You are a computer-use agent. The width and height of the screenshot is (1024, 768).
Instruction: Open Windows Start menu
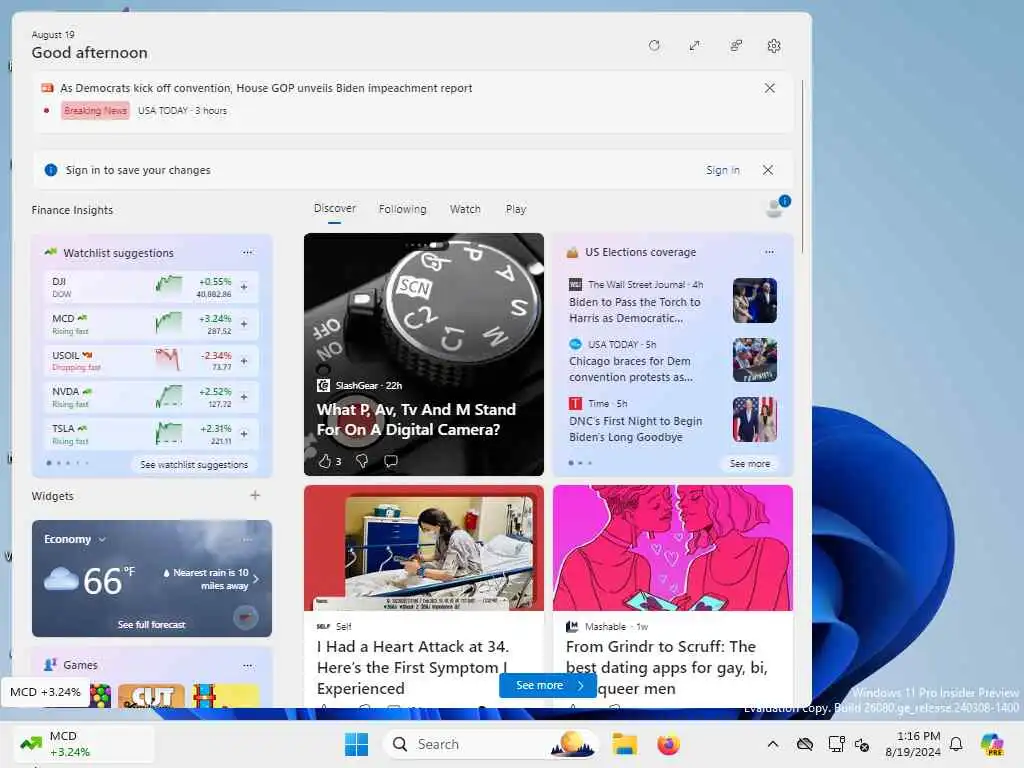[357, 744]
